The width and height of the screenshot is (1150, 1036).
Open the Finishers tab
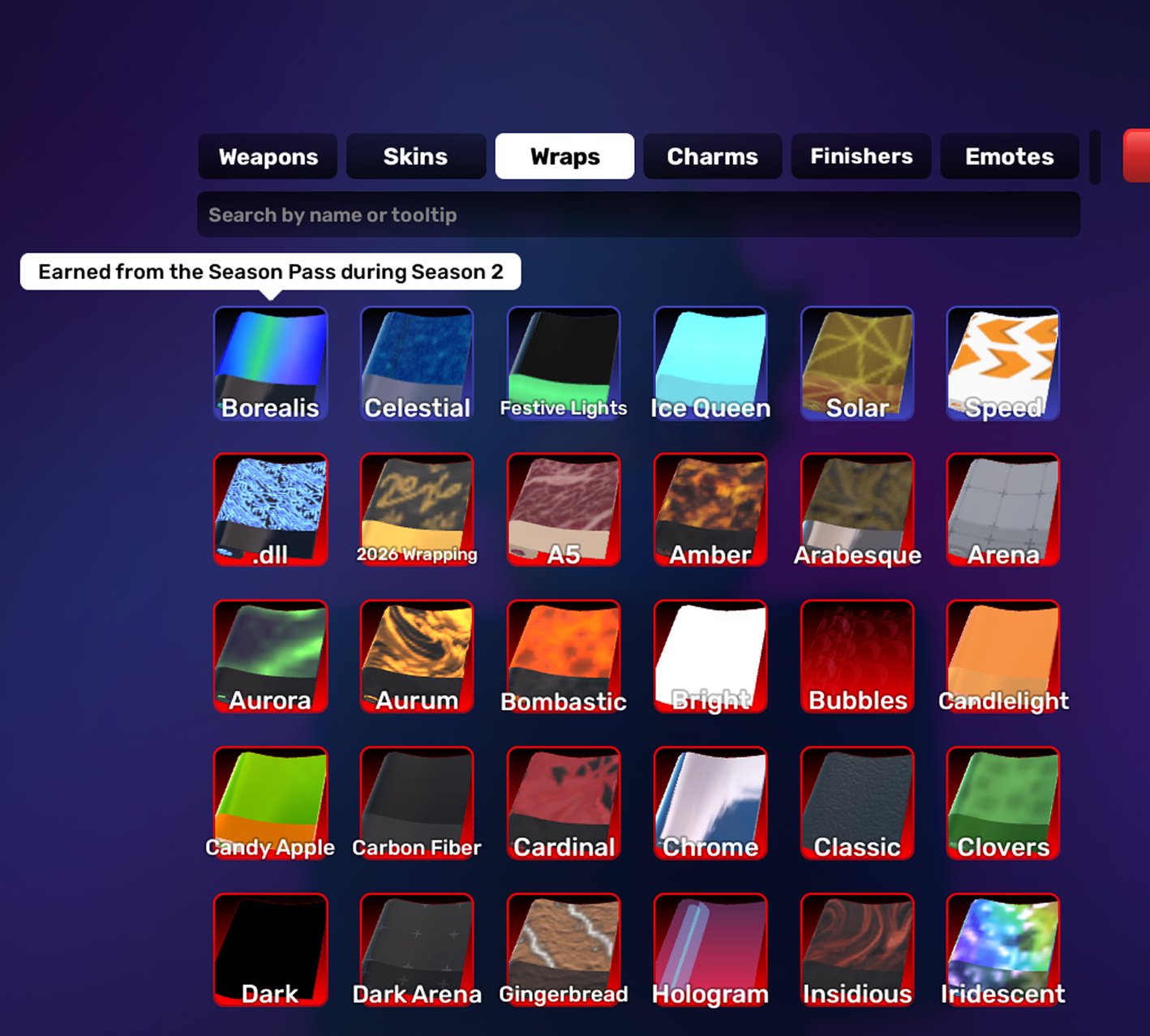[x=861, y=156]
